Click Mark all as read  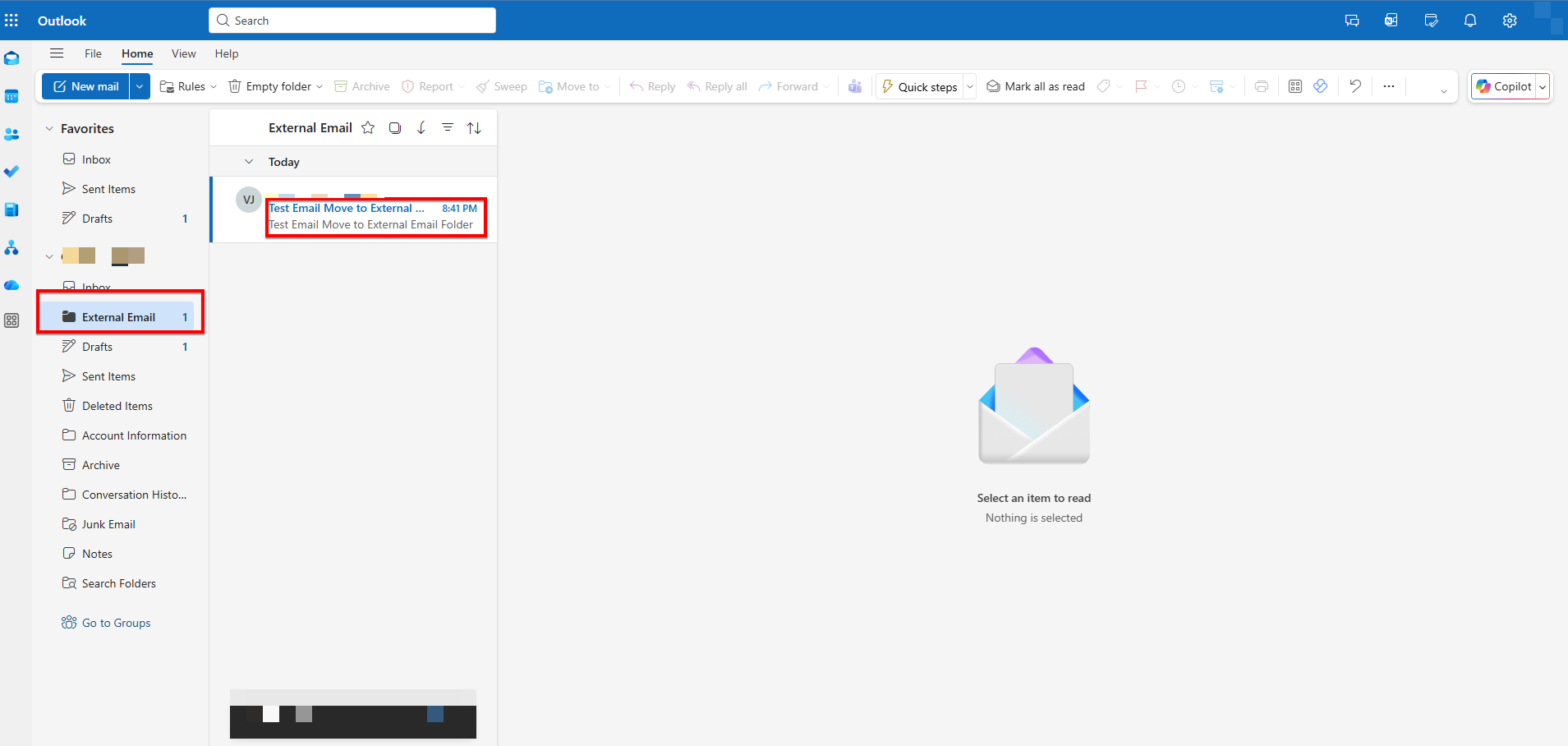pos(1034,85)
